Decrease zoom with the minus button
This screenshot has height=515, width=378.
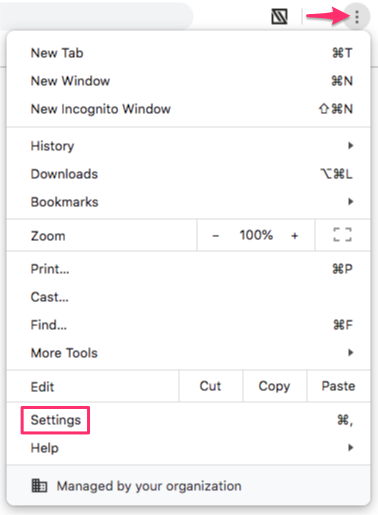(216, 236)
